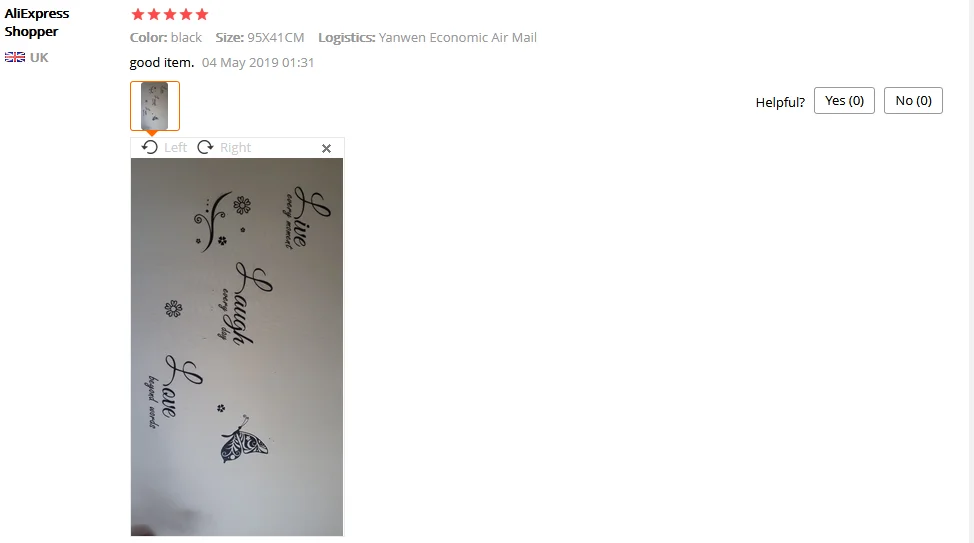Mark the review unhelpful with No (0)
This screenshot has height=543, width=974.
[913, 101]
